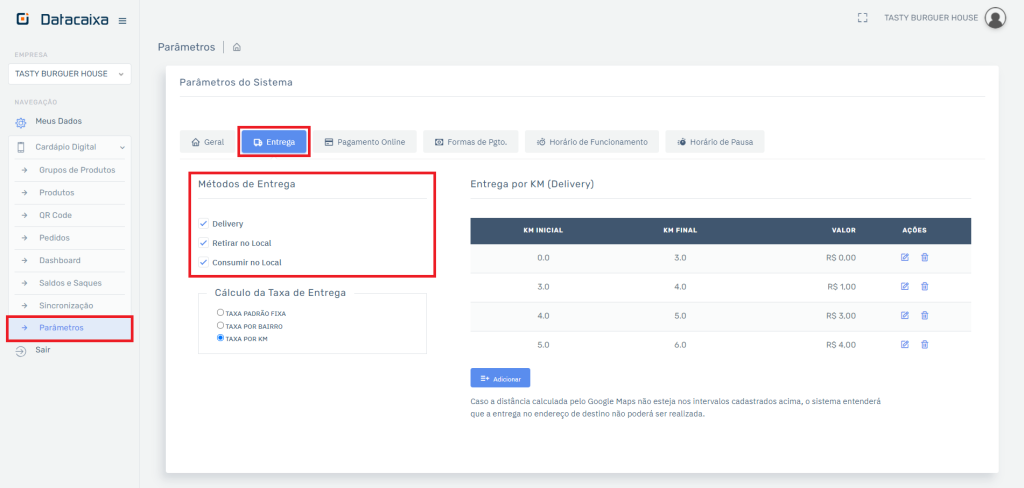Select the Taxa por KM radio
The width and height of the screenshot is (1024, 488).
click(x=220, y=338)
